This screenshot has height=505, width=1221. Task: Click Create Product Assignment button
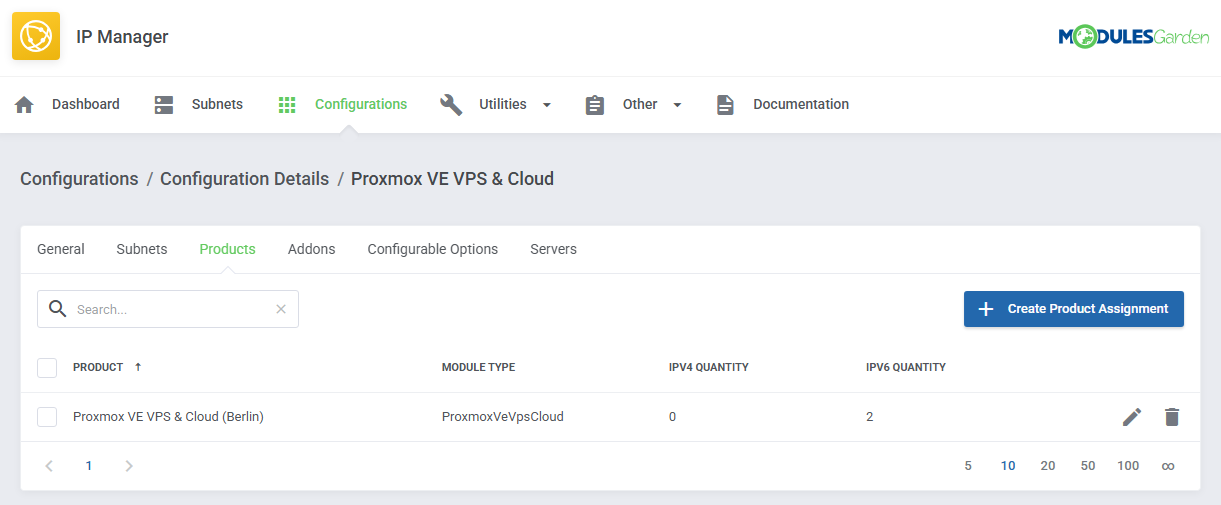1073,309
